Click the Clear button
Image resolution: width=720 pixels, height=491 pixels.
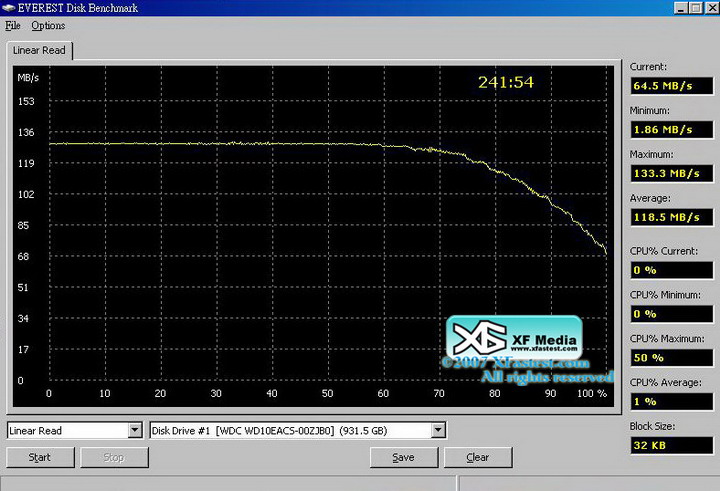478,457
